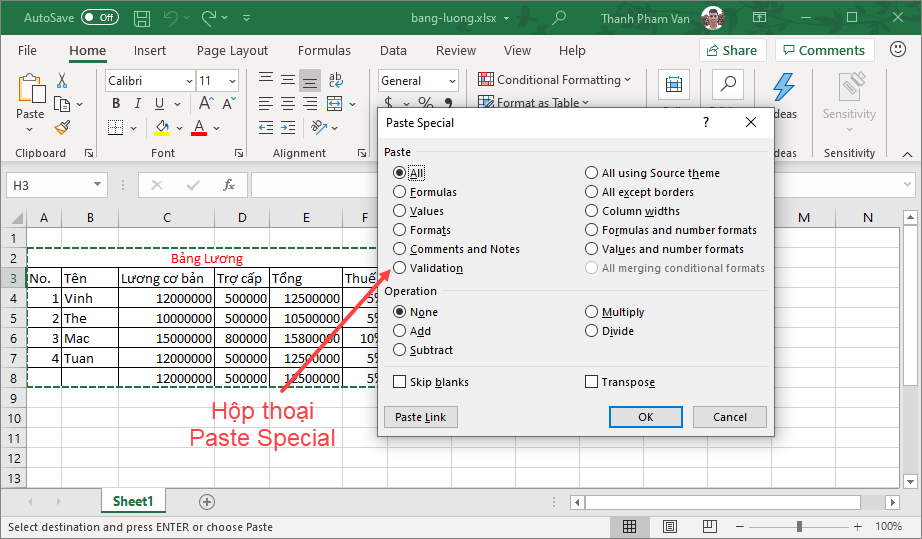The width and height of the screenshot is (922, 539).
Task: Increase font size with large A icon
Action: pyautogui.click(x=206, y=103)
